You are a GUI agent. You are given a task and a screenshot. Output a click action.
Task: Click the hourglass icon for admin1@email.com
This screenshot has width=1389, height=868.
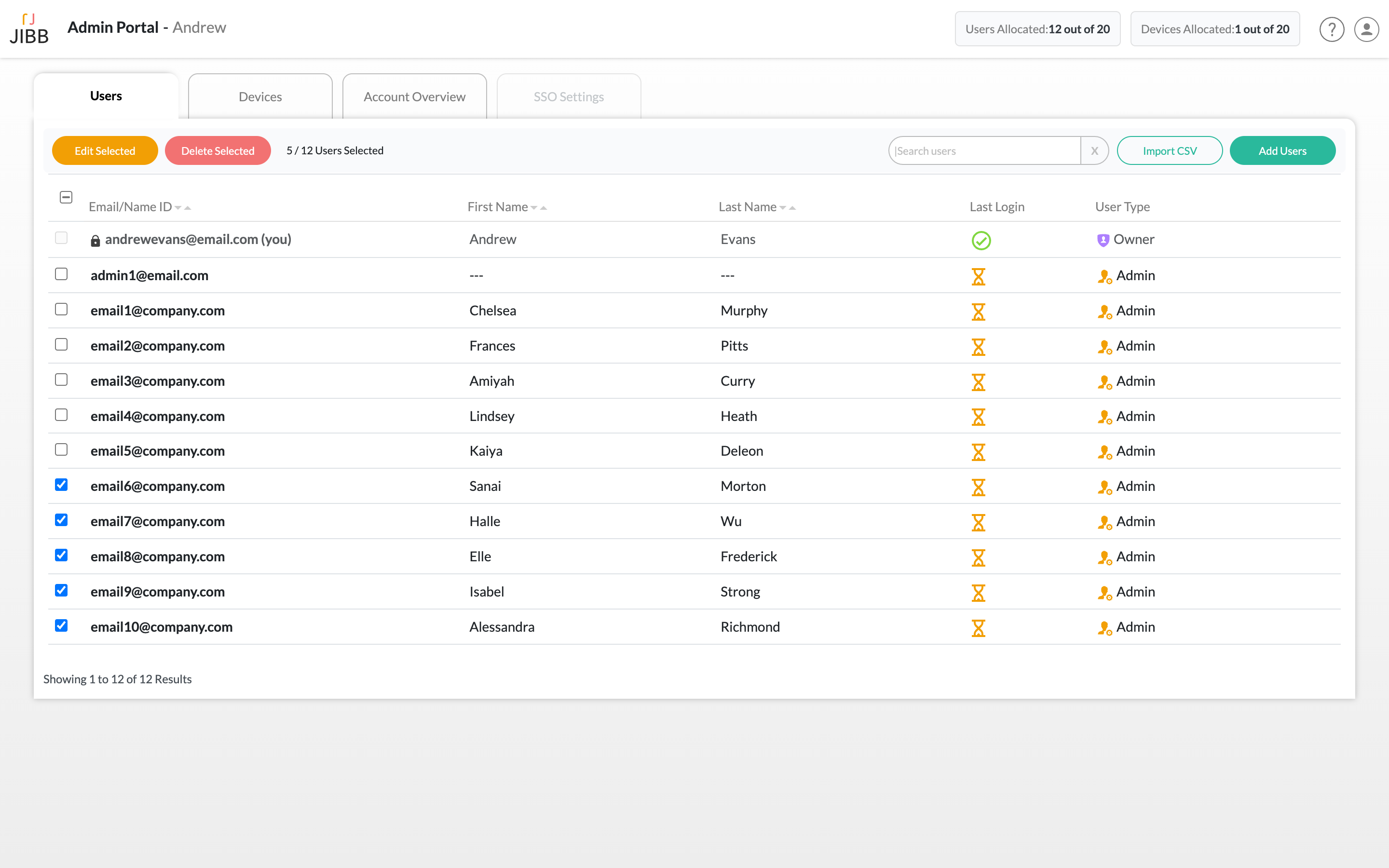[x=978, y=276]
